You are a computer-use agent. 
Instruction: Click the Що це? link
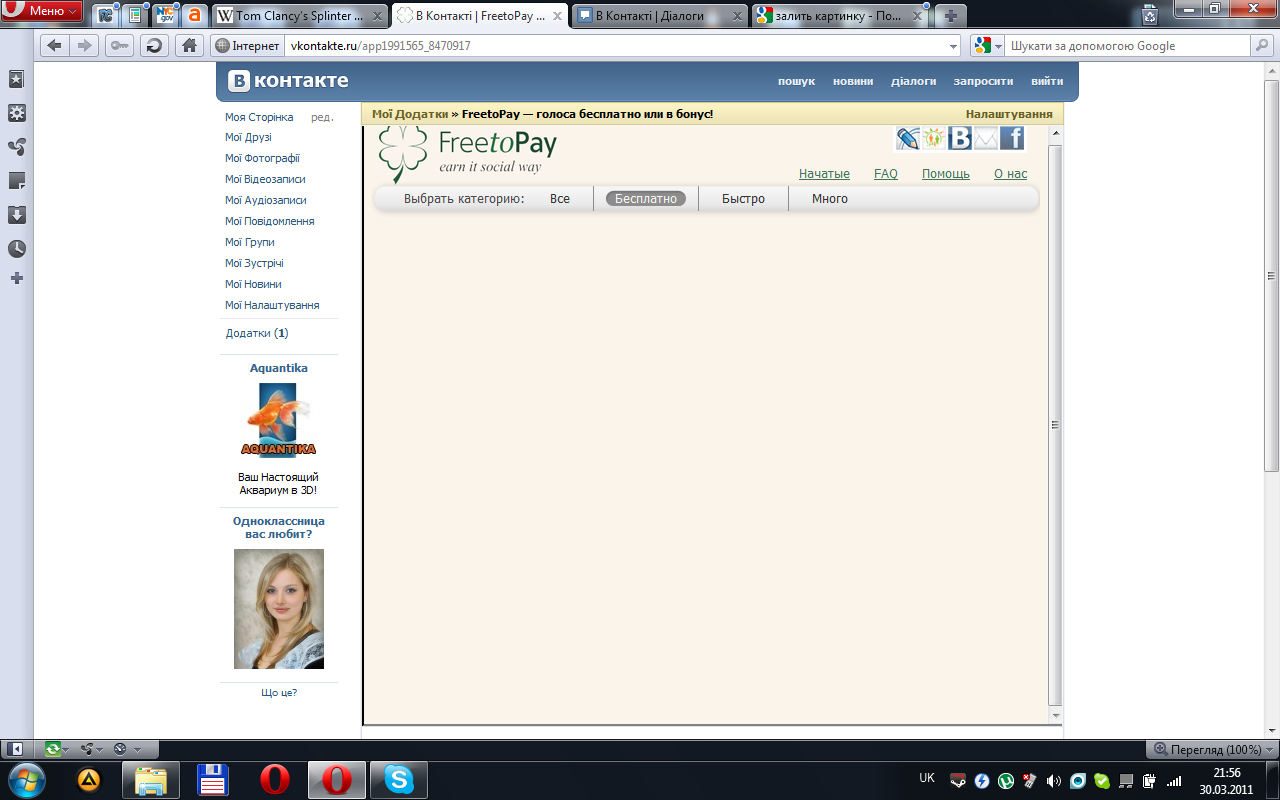coord(279,693)
